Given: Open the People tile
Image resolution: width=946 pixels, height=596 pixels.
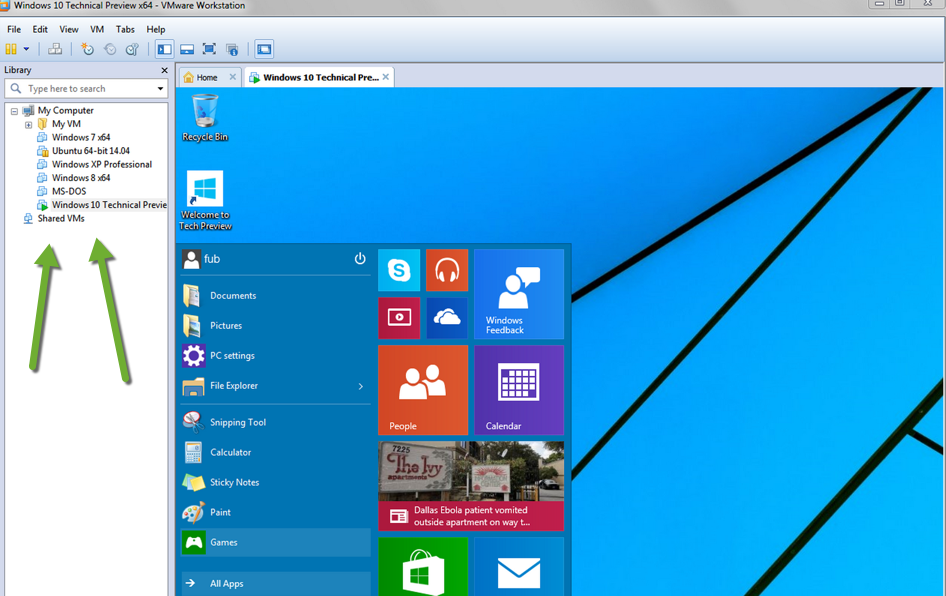Looking at the screenshot, I should click(423, 390).
